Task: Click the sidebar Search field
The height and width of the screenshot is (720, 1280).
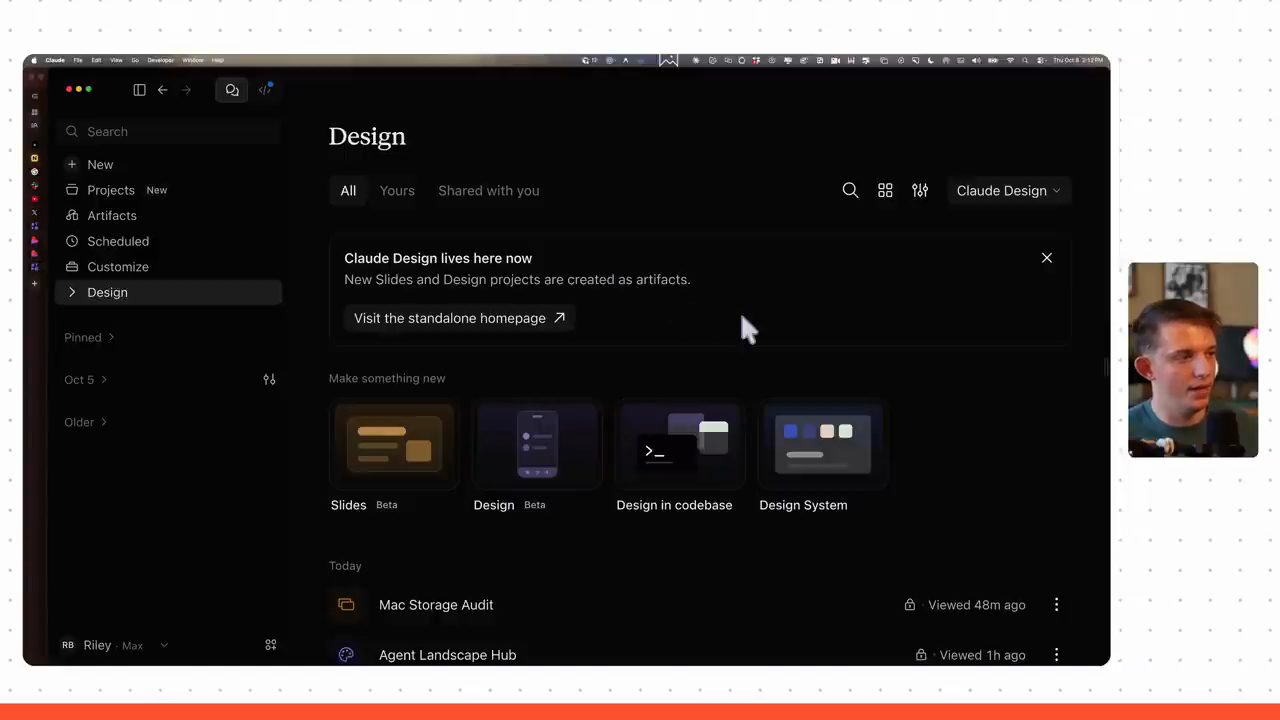Action: (169, 131)
